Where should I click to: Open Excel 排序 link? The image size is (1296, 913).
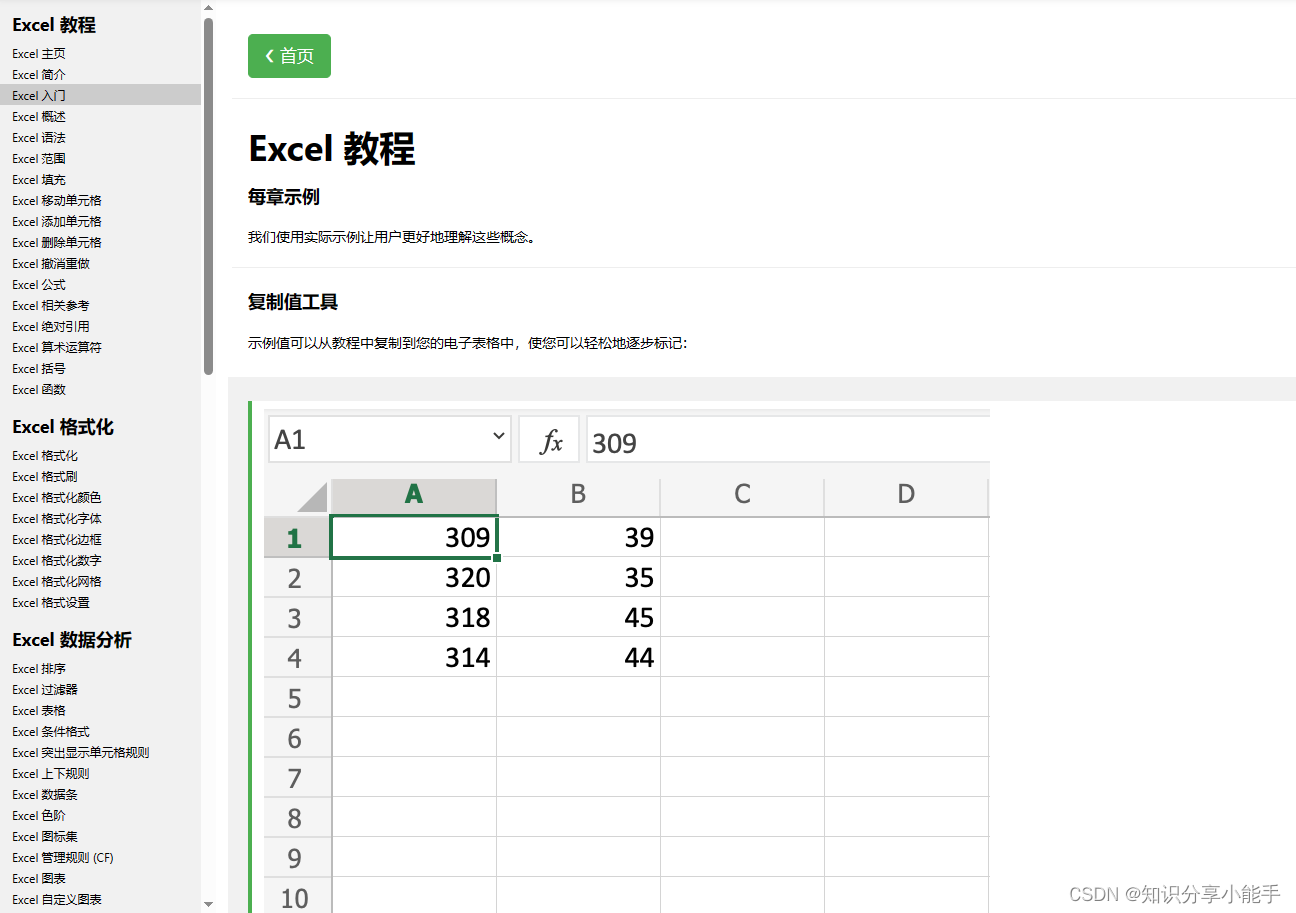pos(39,669)
